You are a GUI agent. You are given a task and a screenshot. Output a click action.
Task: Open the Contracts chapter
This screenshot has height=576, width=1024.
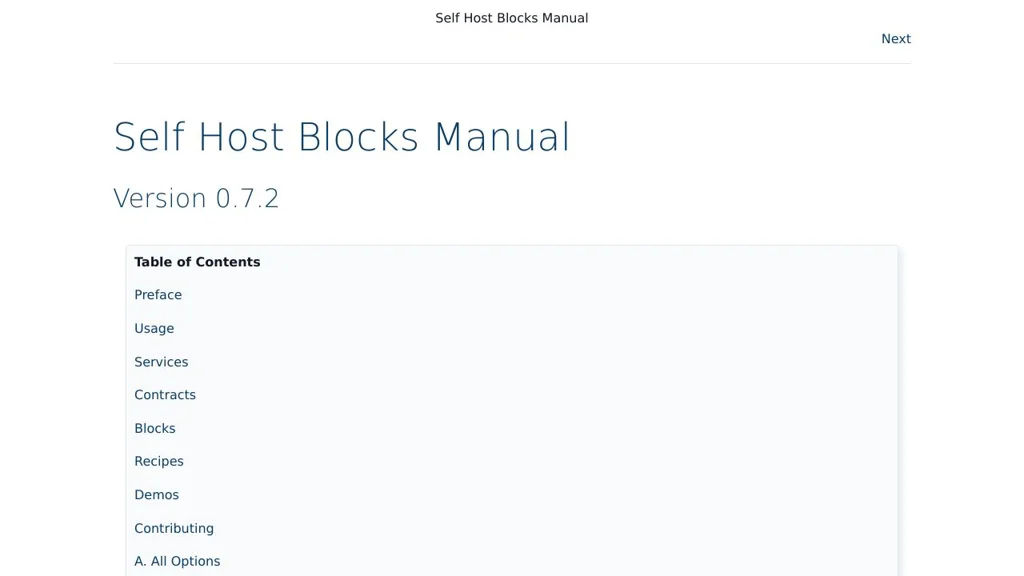pyautogui.click(x=165, y=395)
